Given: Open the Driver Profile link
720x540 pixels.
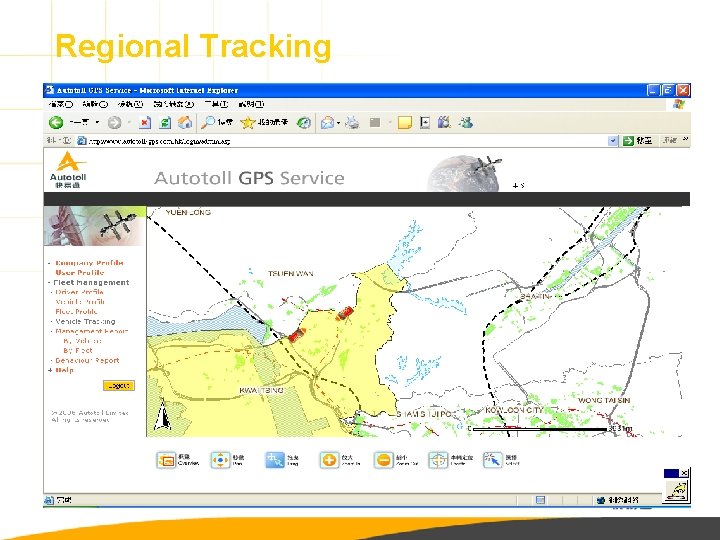Looking at the screenshot, I should (79, 292).
